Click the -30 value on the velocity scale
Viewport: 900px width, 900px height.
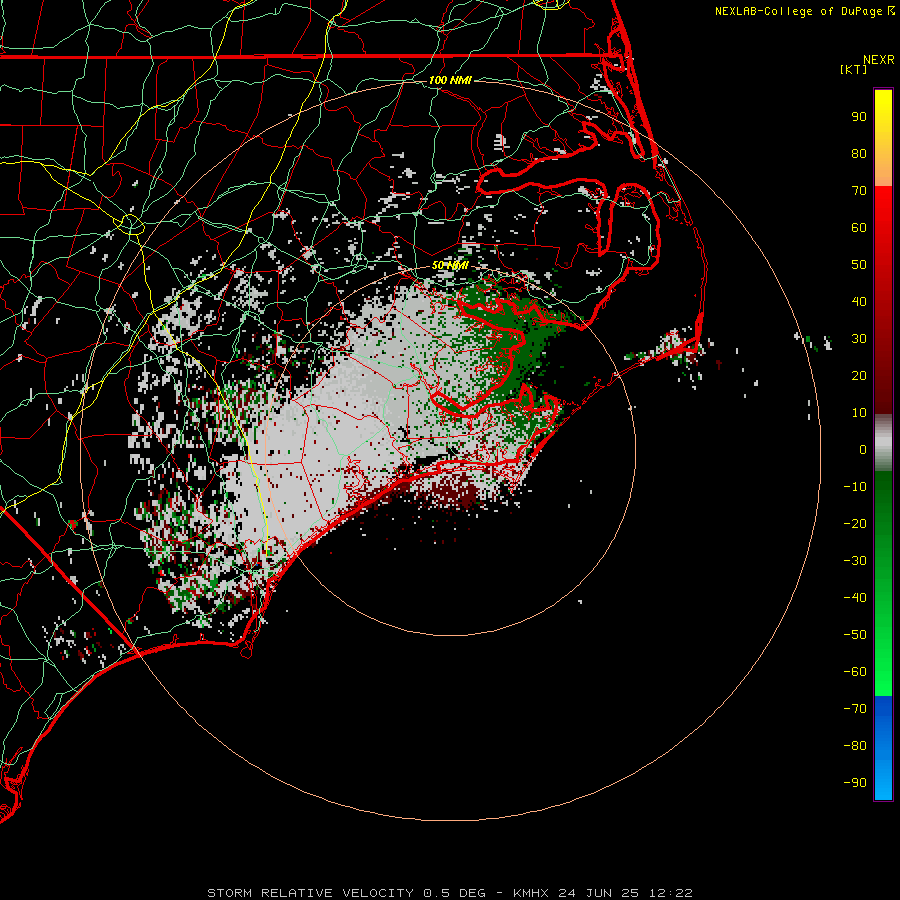[x=855, y=561]
